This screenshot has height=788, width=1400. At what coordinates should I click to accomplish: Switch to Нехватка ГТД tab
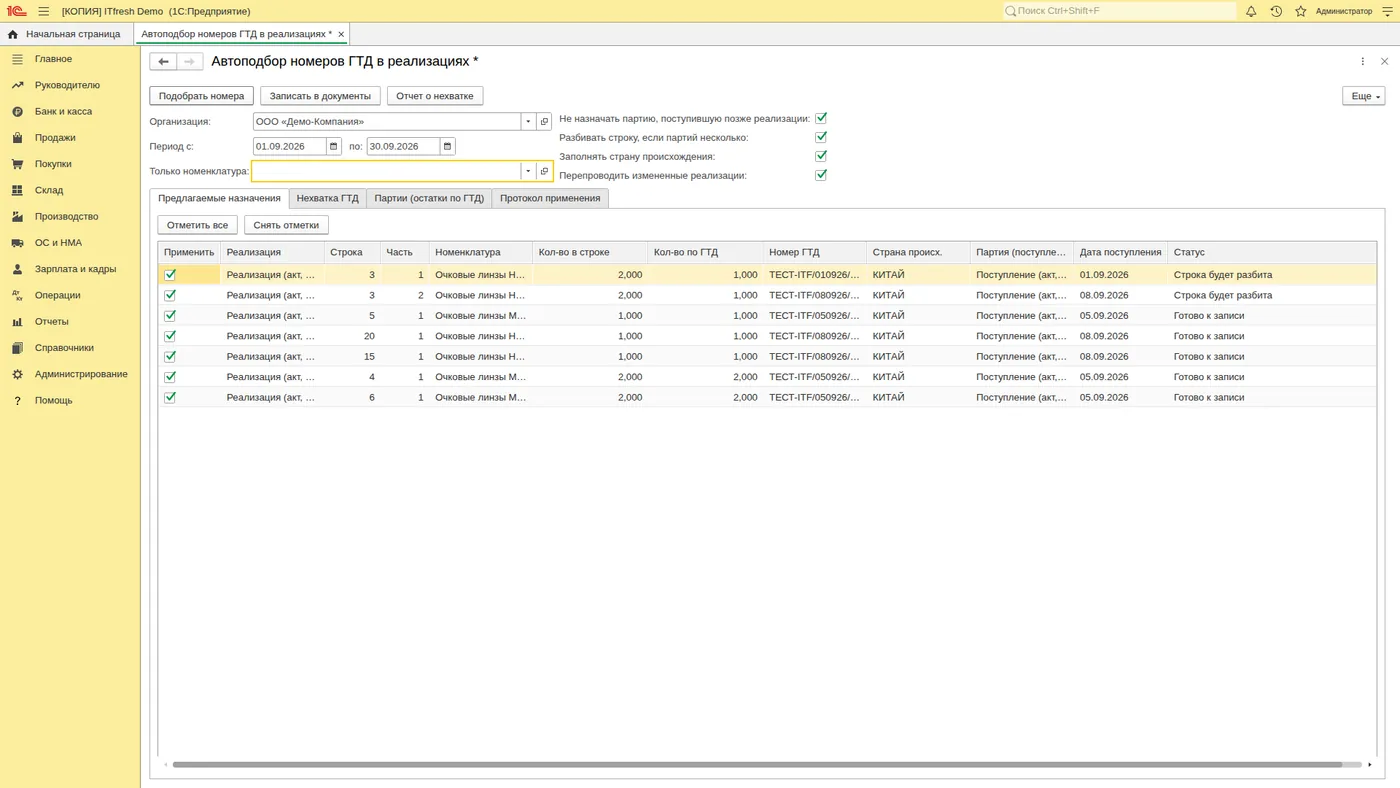[x=327, y=198]
